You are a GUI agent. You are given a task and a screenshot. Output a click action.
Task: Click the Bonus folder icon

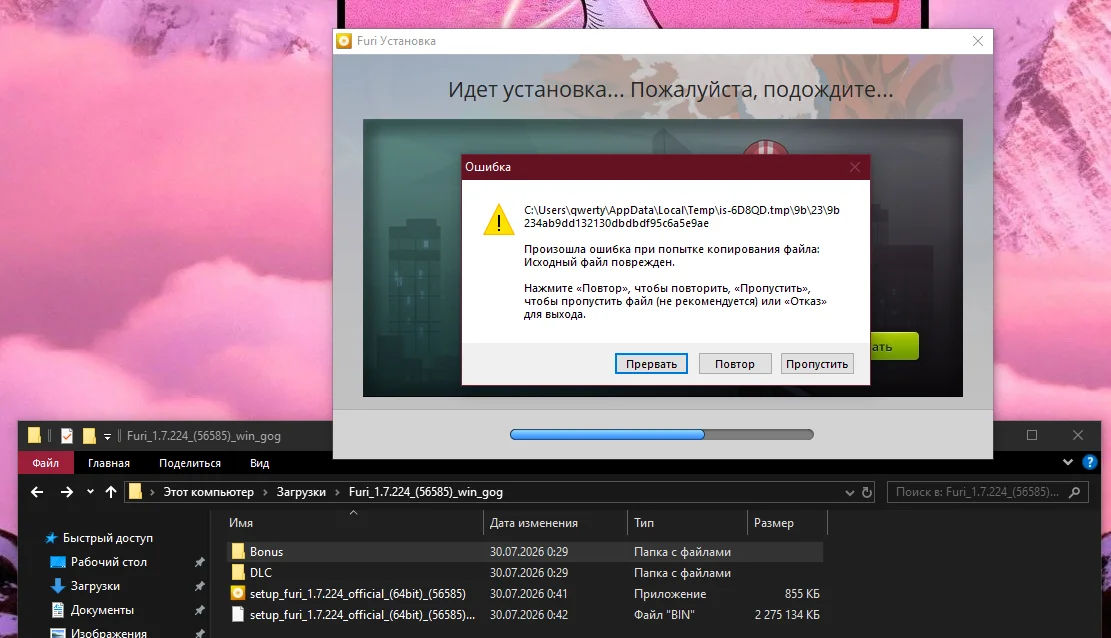[238, 552]
